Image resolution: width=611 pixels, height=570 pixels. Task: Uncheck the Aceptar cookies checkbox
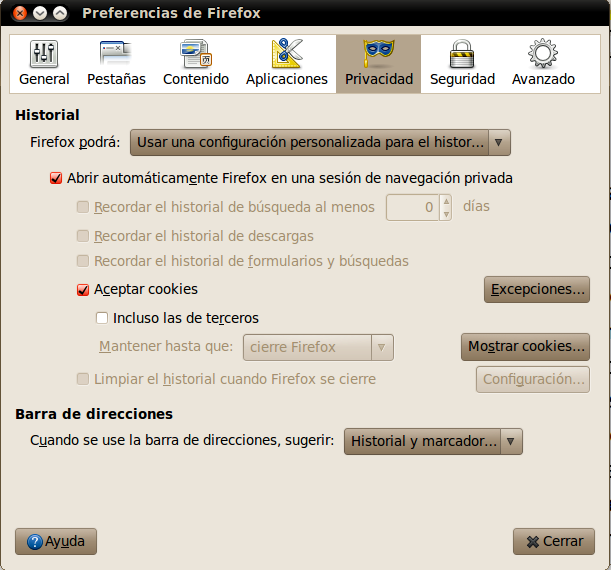(x=83, y=289)
